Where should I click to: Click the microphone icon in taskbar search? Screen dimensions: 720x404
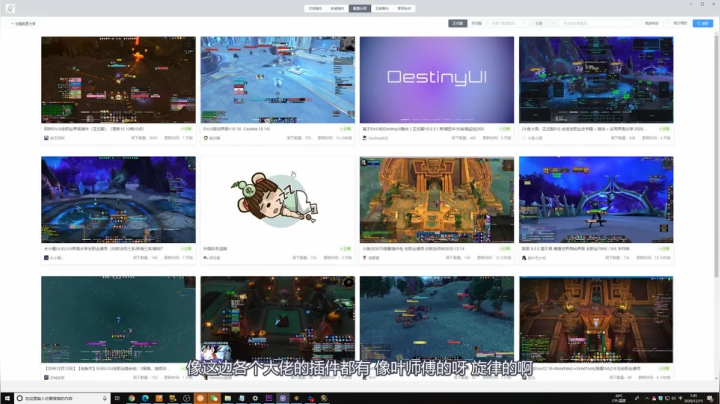point(105,398)
